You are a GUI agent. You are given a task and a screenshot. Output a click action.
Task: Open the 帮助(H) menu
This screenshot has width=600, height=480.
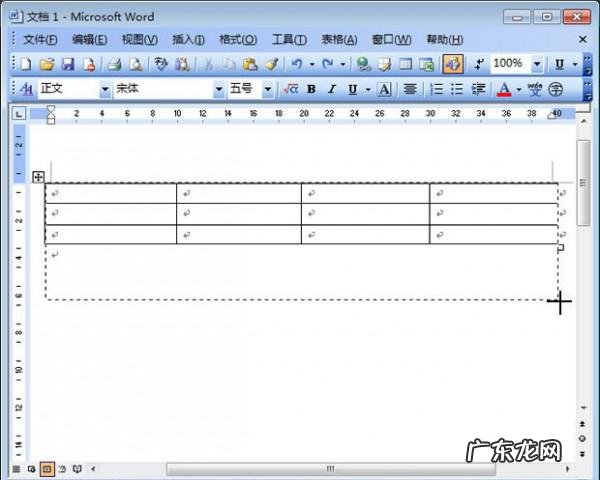(x=445, y=39)
